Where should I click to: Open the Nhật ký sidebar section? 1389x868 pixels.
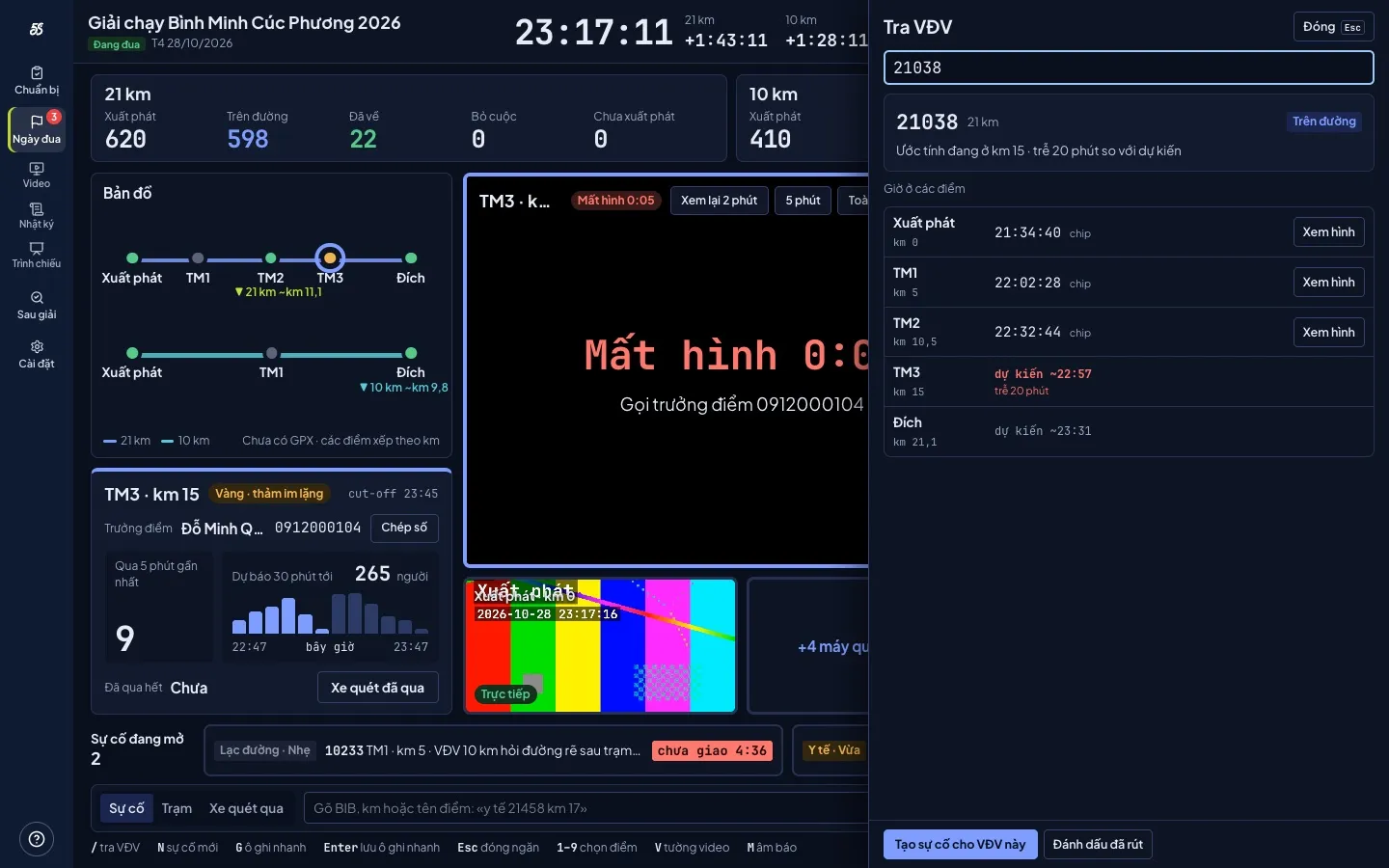37,215
